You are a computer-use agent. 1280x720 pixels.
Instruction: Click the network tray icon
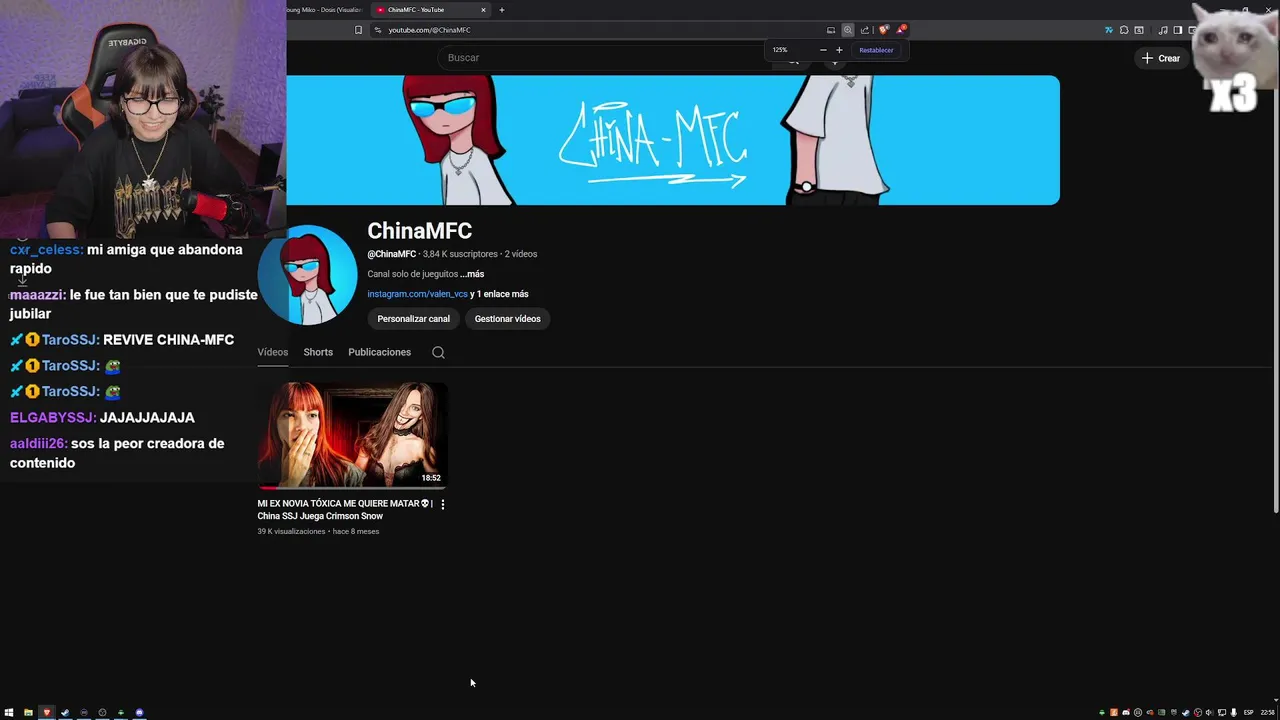(1222, 712)
